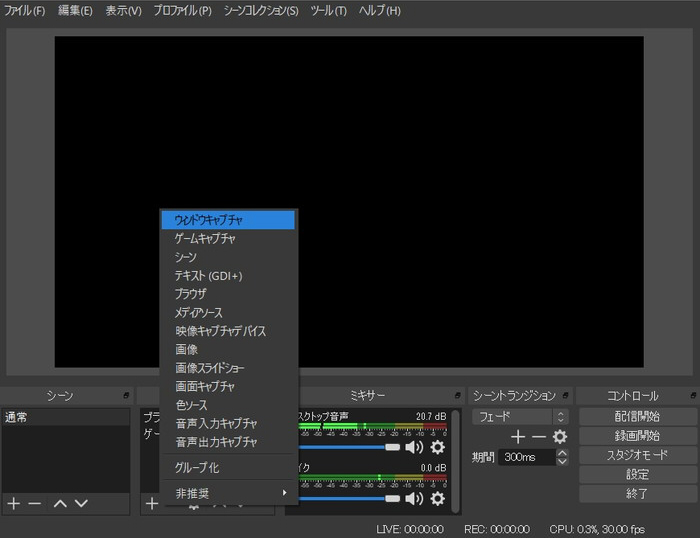
Task: Undock the シーン panel icon
Action: click(126, 396)
